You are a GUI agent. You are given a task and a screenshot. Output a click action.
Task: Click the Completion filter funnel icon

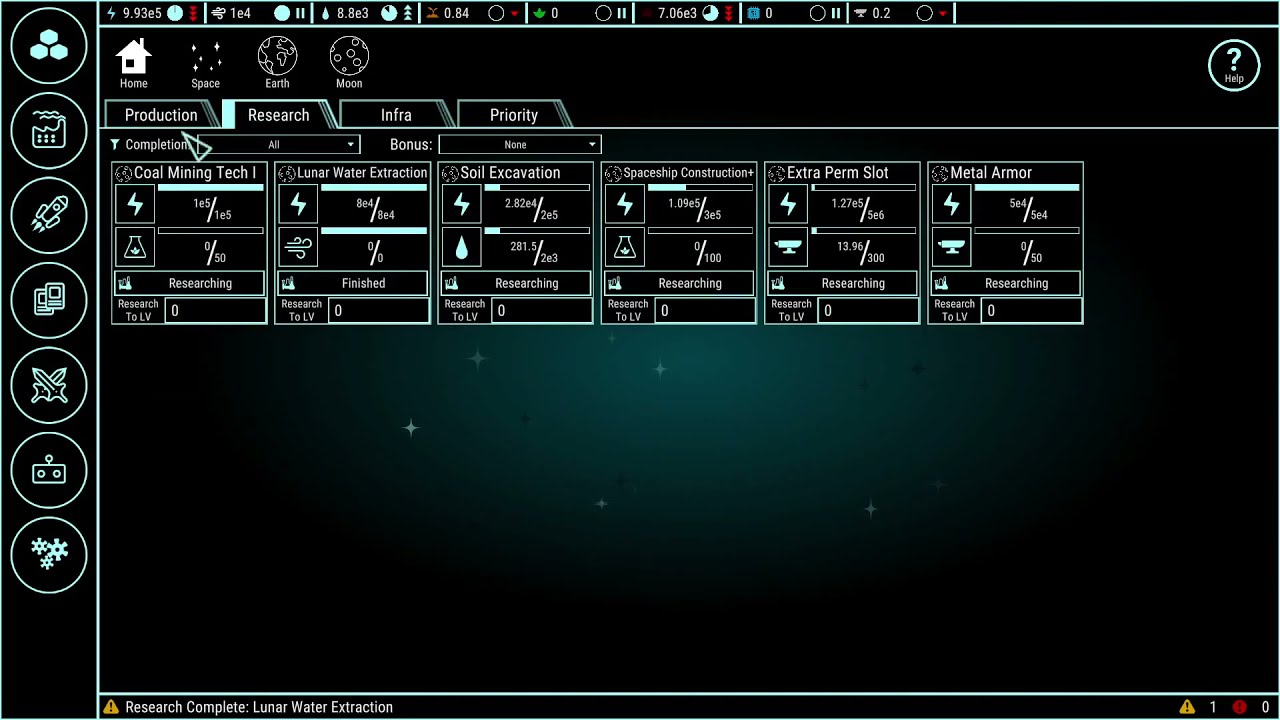[115, 145]
